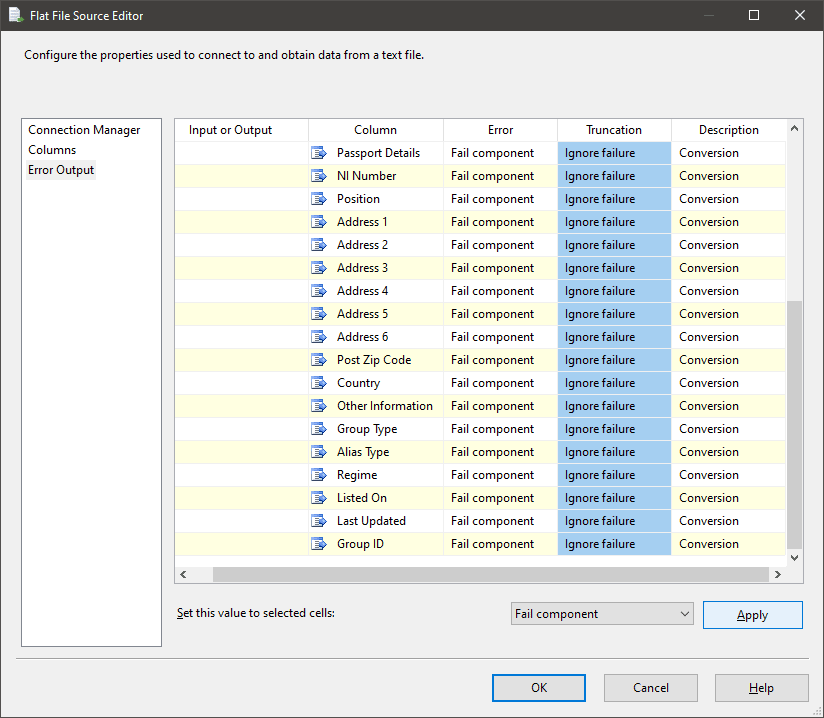824x718 pixels.
Task: Select the Truncation cell for Address 3
Action: (x=614, y=268)
